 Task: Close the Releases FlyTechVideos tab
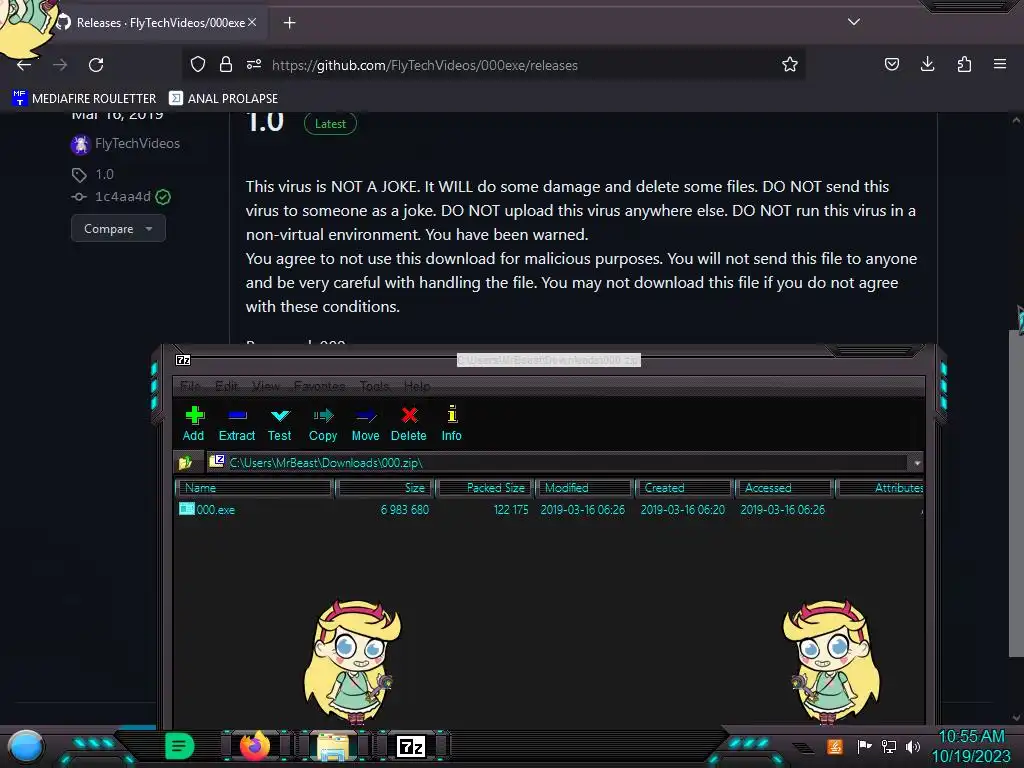click(x=252, y=22)
